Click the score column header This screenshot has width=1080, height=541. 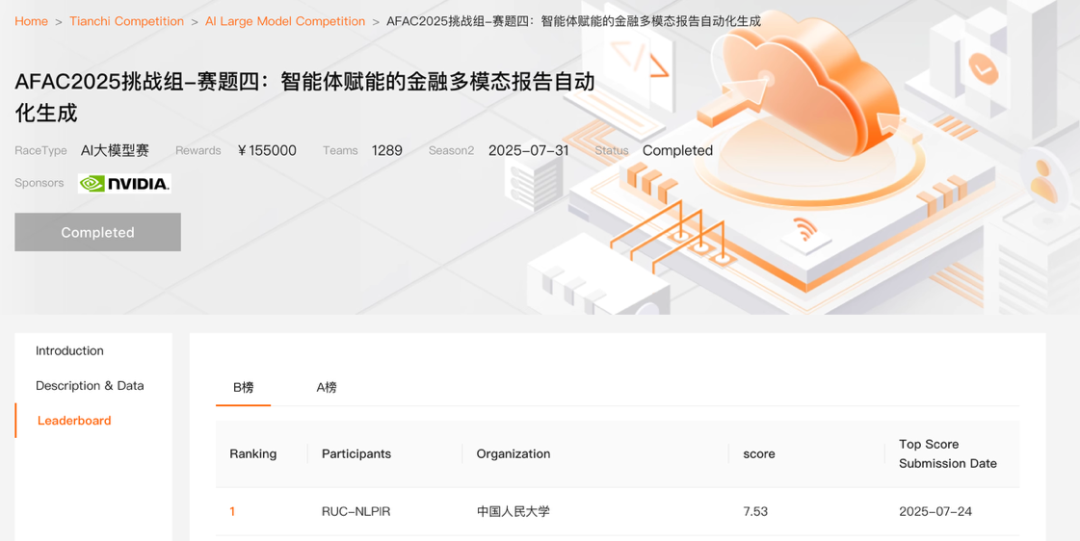tap(759, 454)
